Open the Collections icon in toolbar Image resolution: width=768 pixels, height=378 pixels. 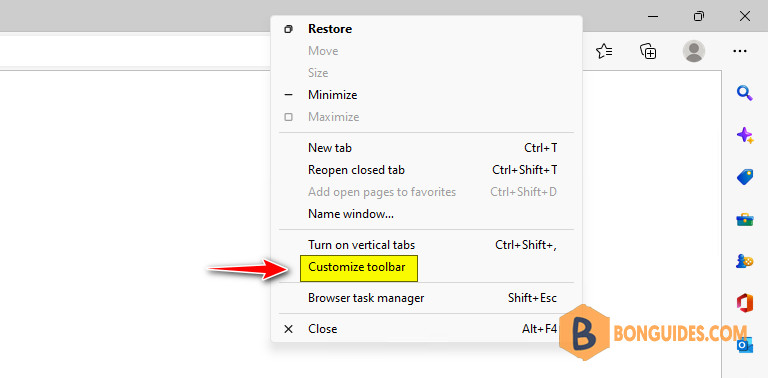point(648,51)
